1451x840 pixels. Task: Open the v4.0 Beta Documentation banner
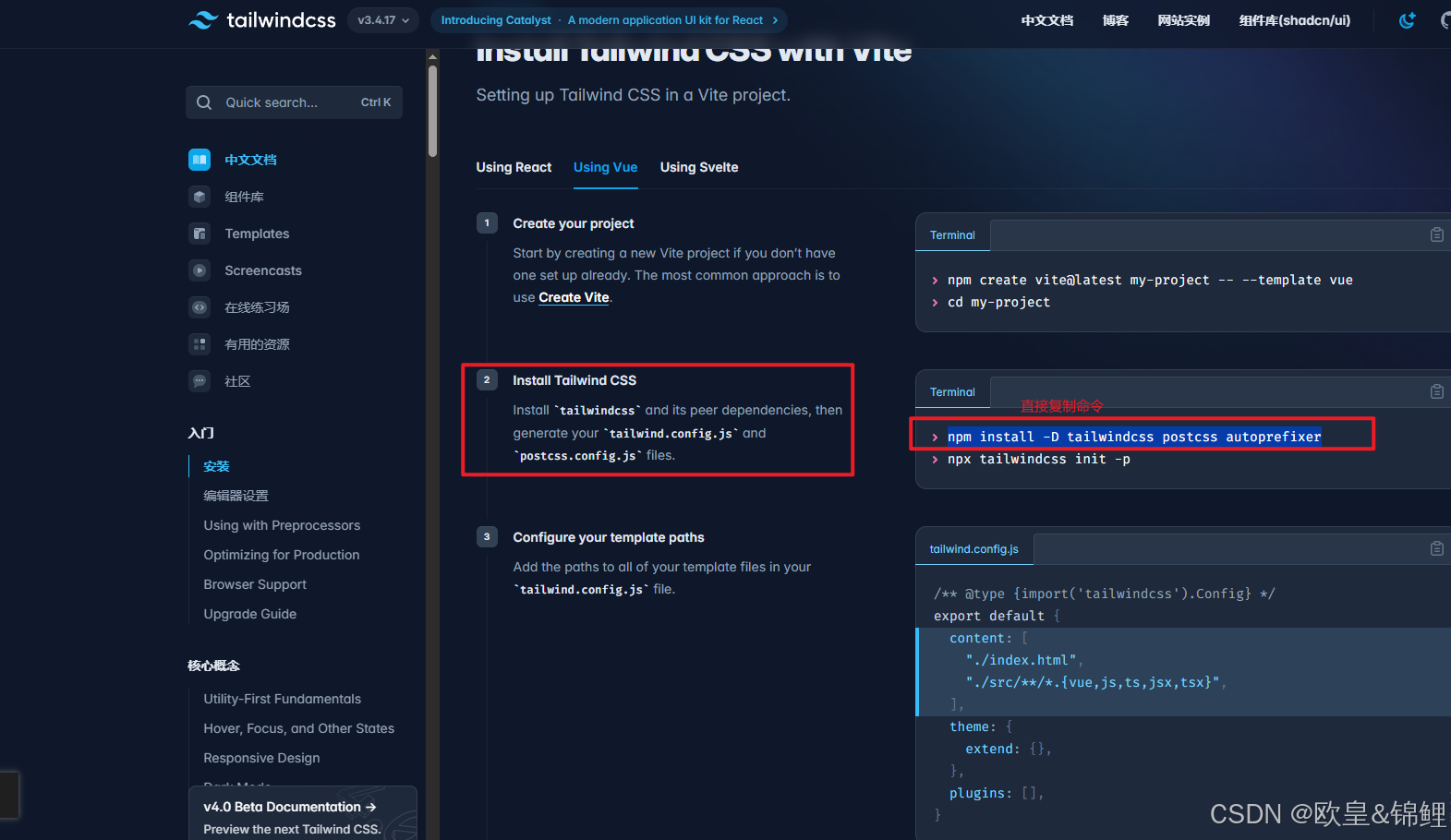tap(303, 813)
